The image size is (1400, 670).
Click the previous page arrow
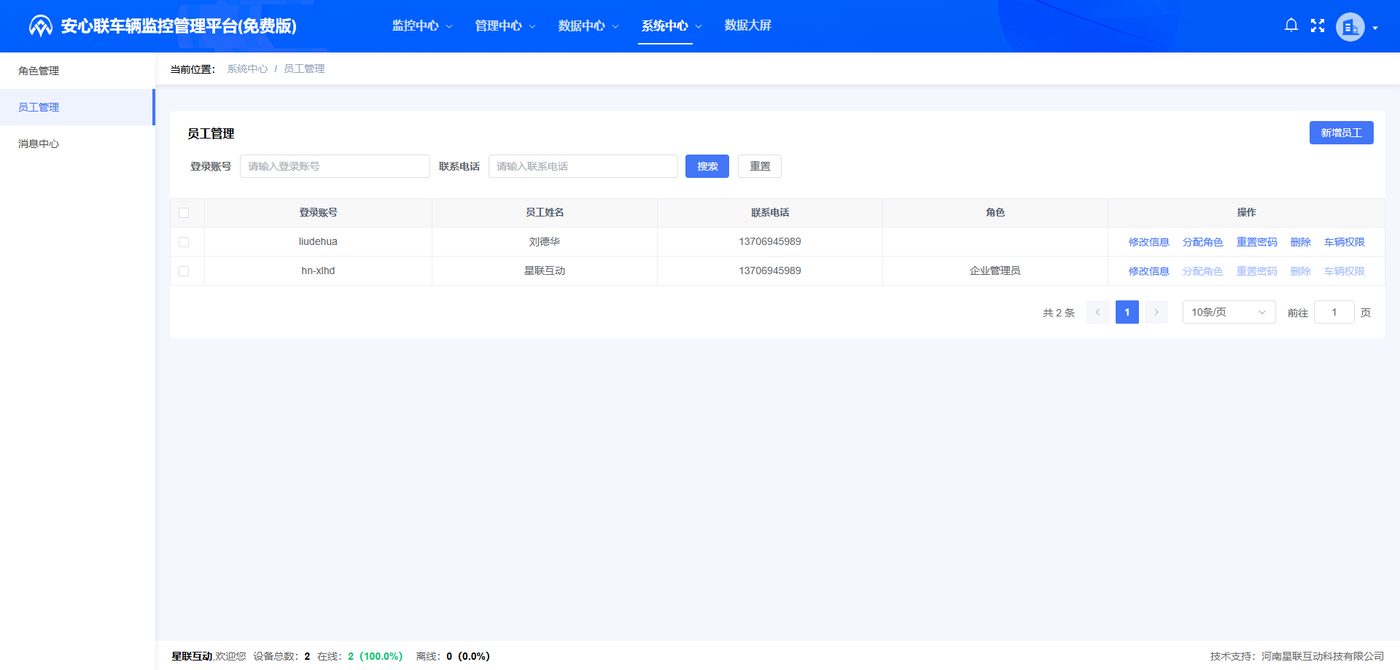coord(1098,313)
